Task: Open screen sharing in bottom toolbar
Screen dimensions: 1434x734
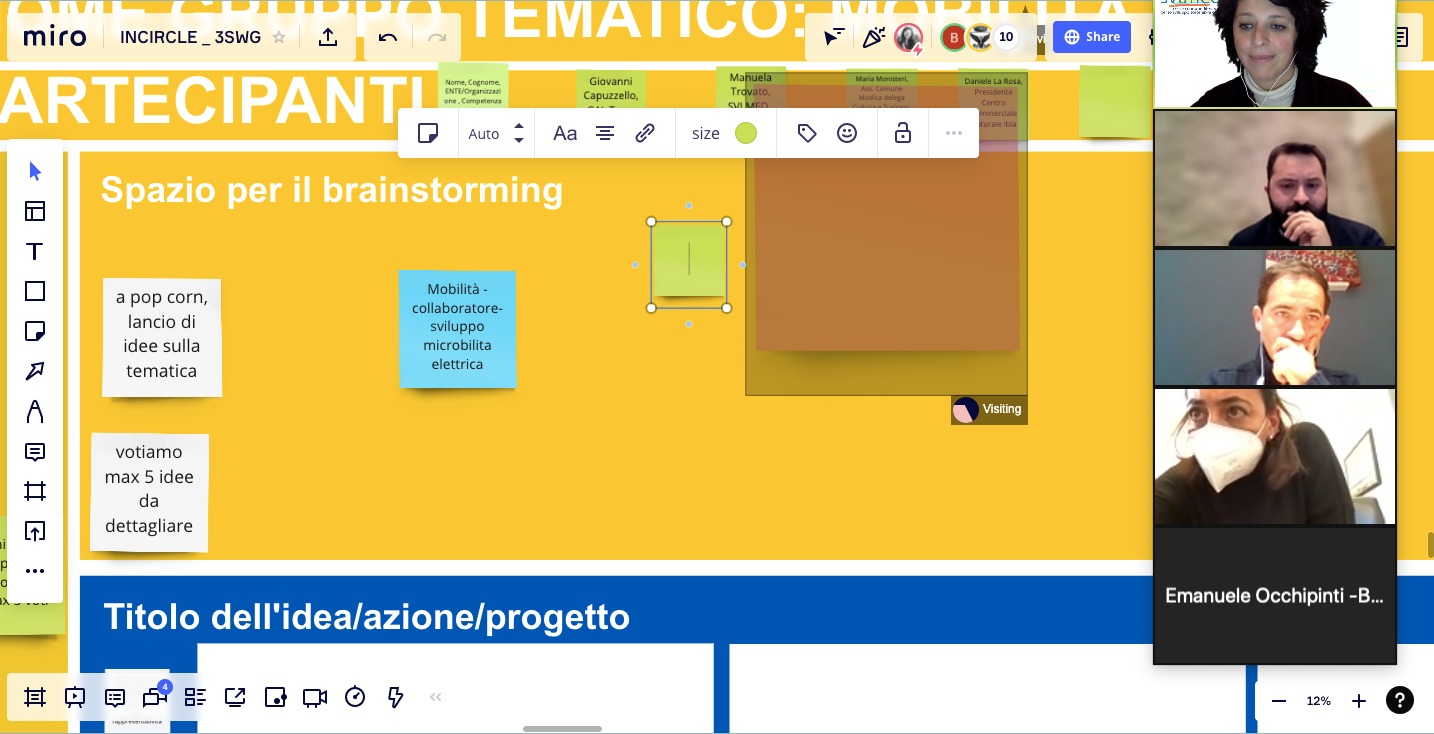Action: pos(235,697)
